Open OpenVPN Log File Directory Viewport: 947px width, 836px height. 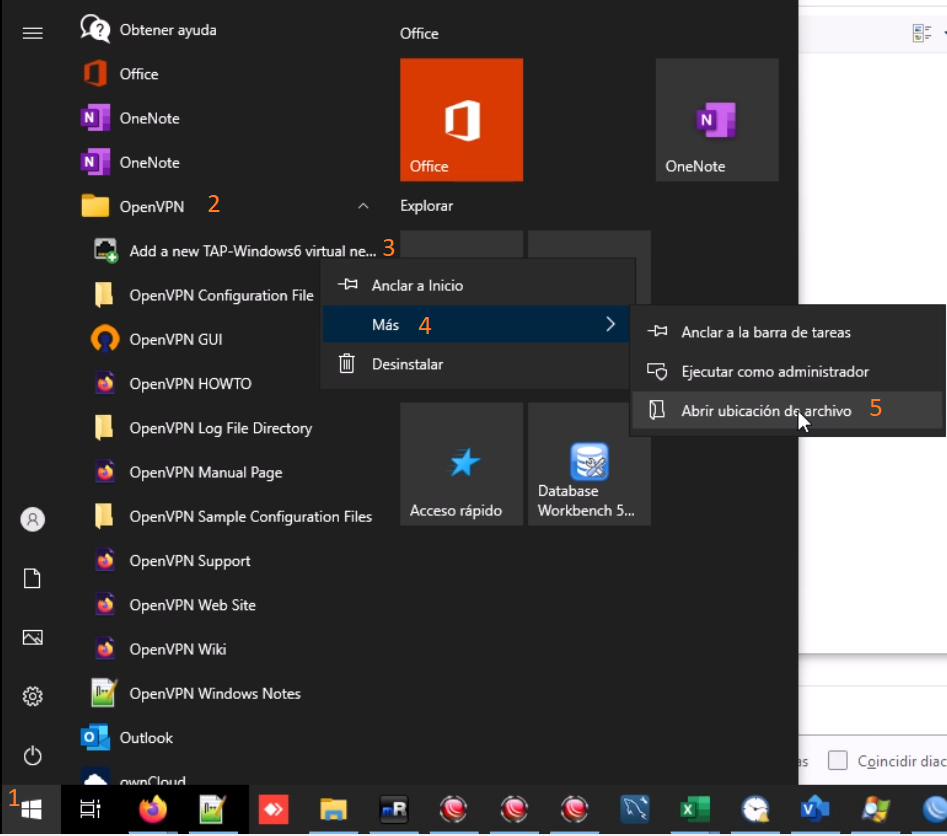pos(202,428)
